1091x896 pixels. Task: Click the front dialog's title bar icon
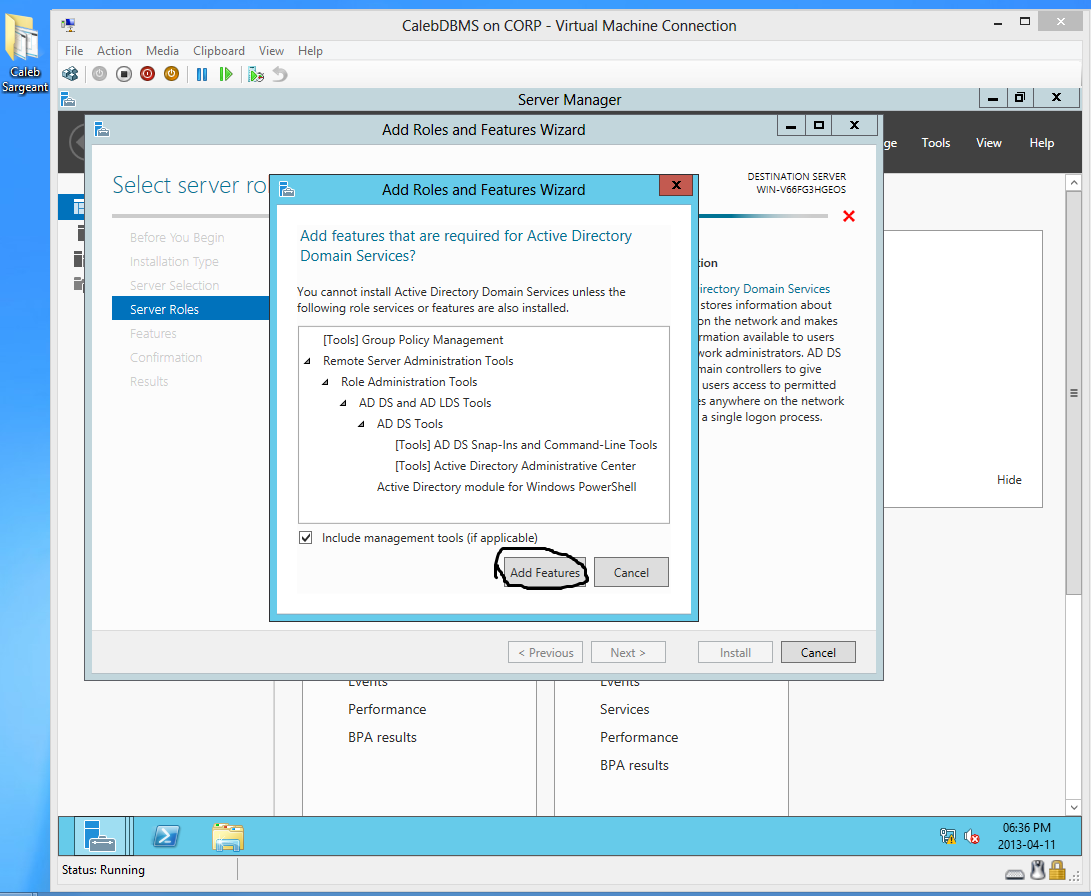(287, 189)
